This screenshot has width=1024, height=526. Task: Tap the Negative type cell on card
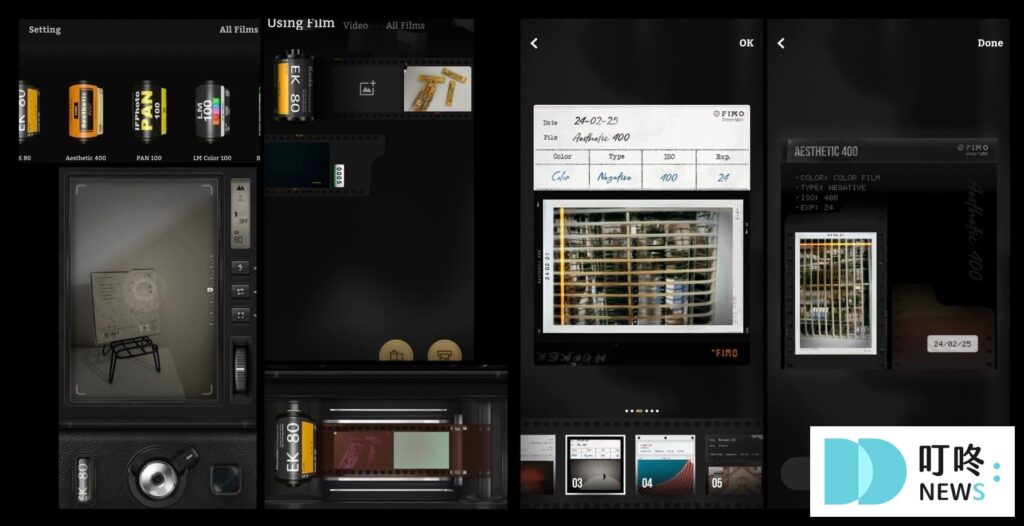pos(615,177)
